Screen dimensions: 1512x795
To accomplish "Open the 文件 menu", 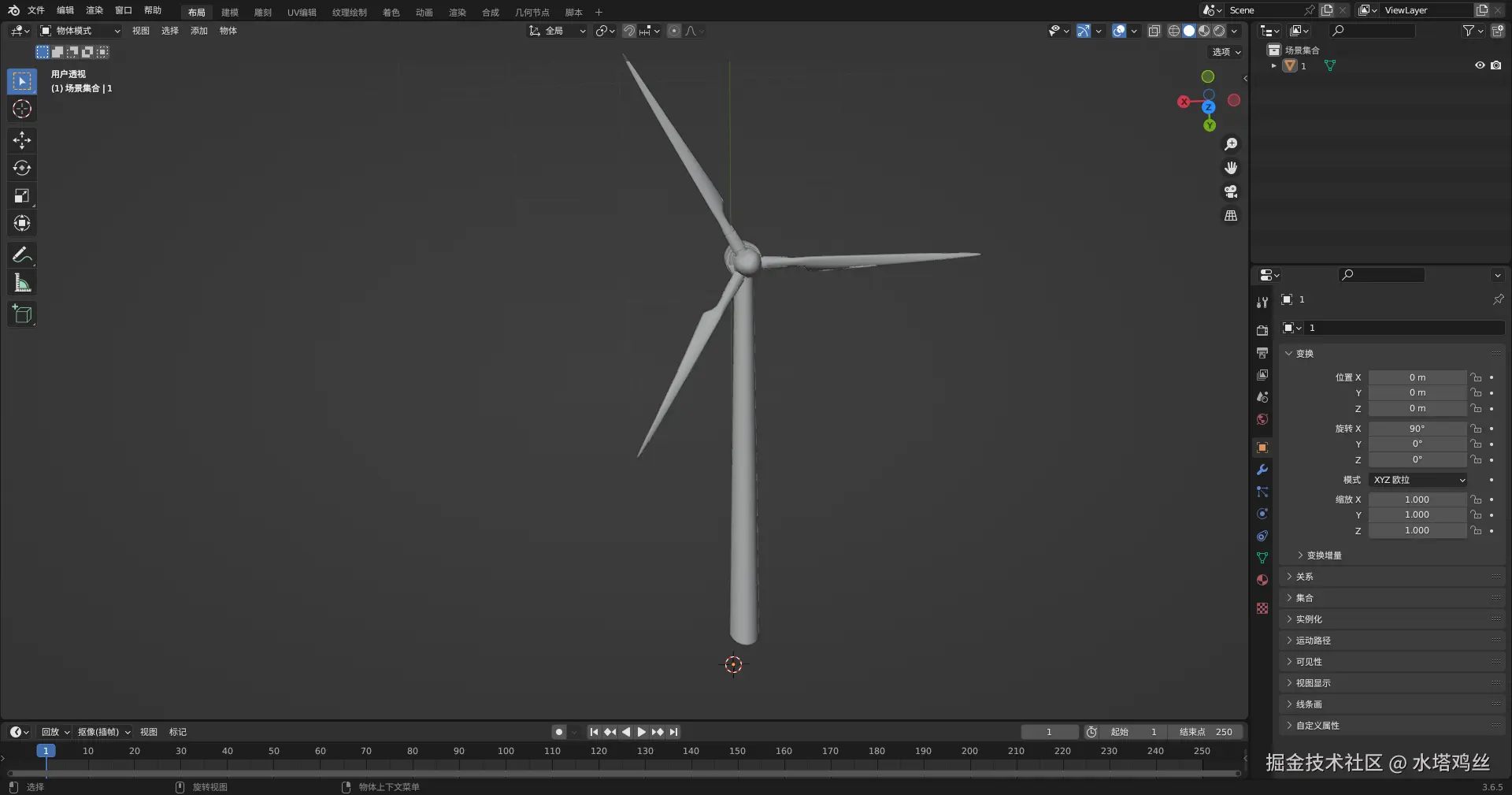I will [x=36, y=10].
